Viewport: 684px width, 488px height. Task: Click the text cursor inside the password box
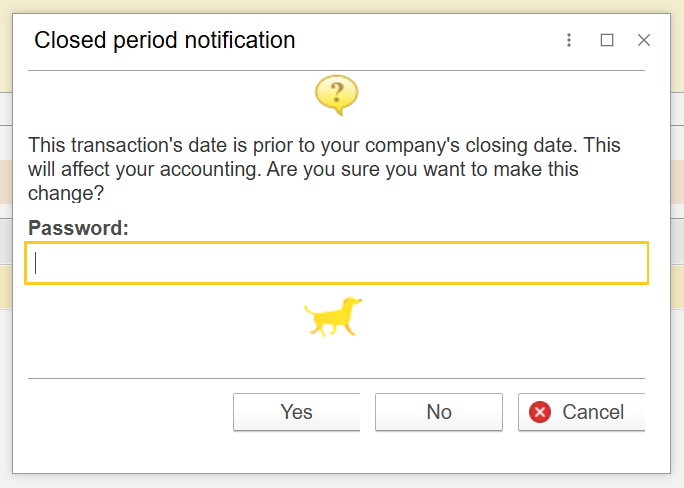click(x=36, y=263)
